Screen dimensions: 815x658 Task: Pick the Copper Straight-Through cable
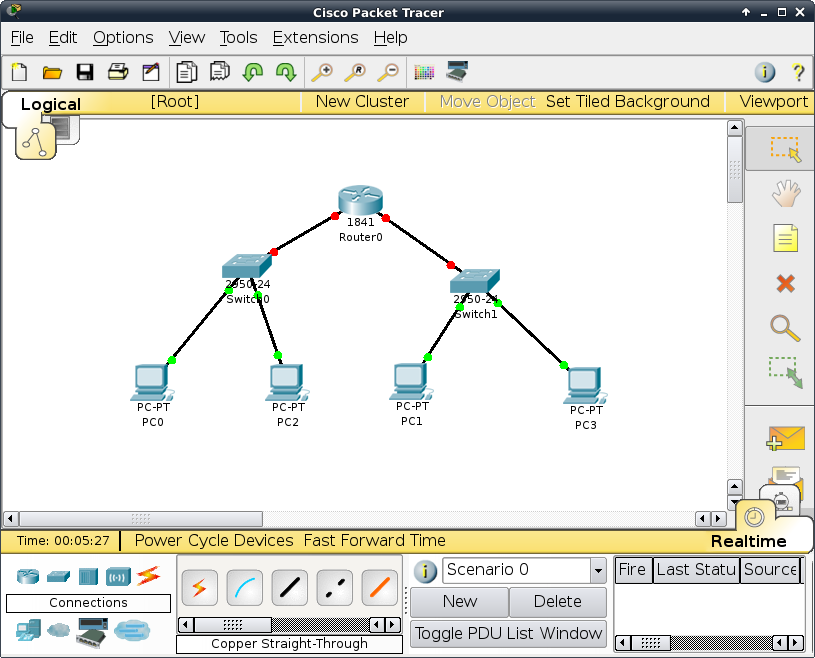pyautogui.click(x=290, y=588)
